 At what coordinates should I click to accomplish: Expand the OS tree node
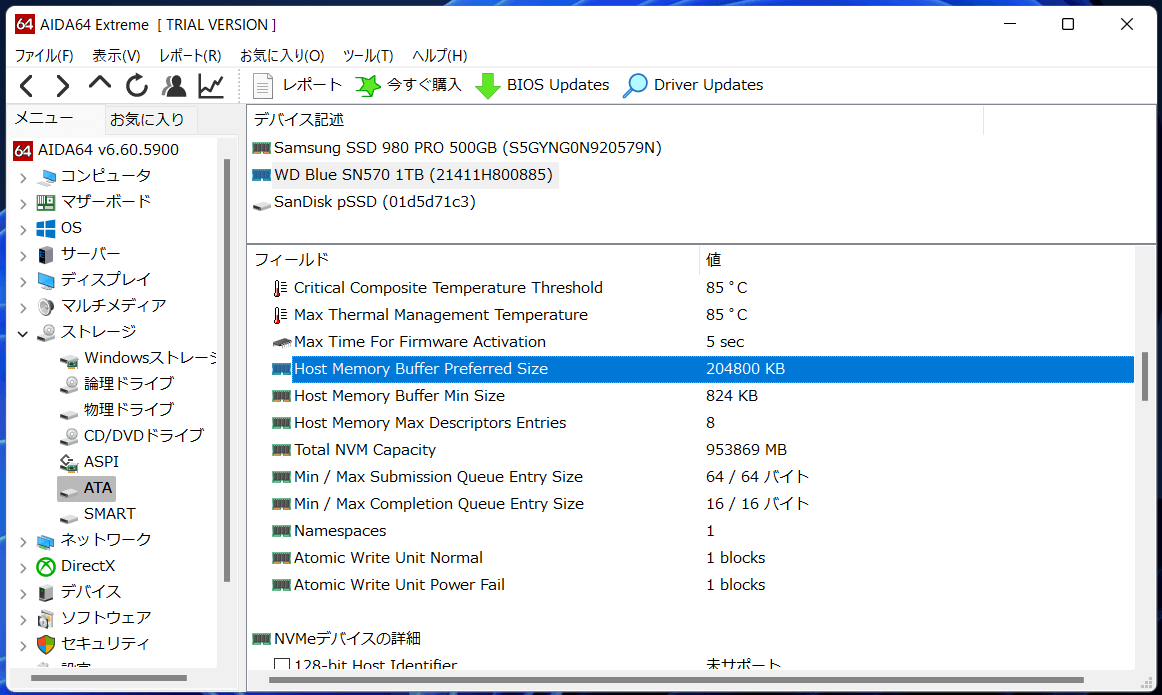pos(23,229)
